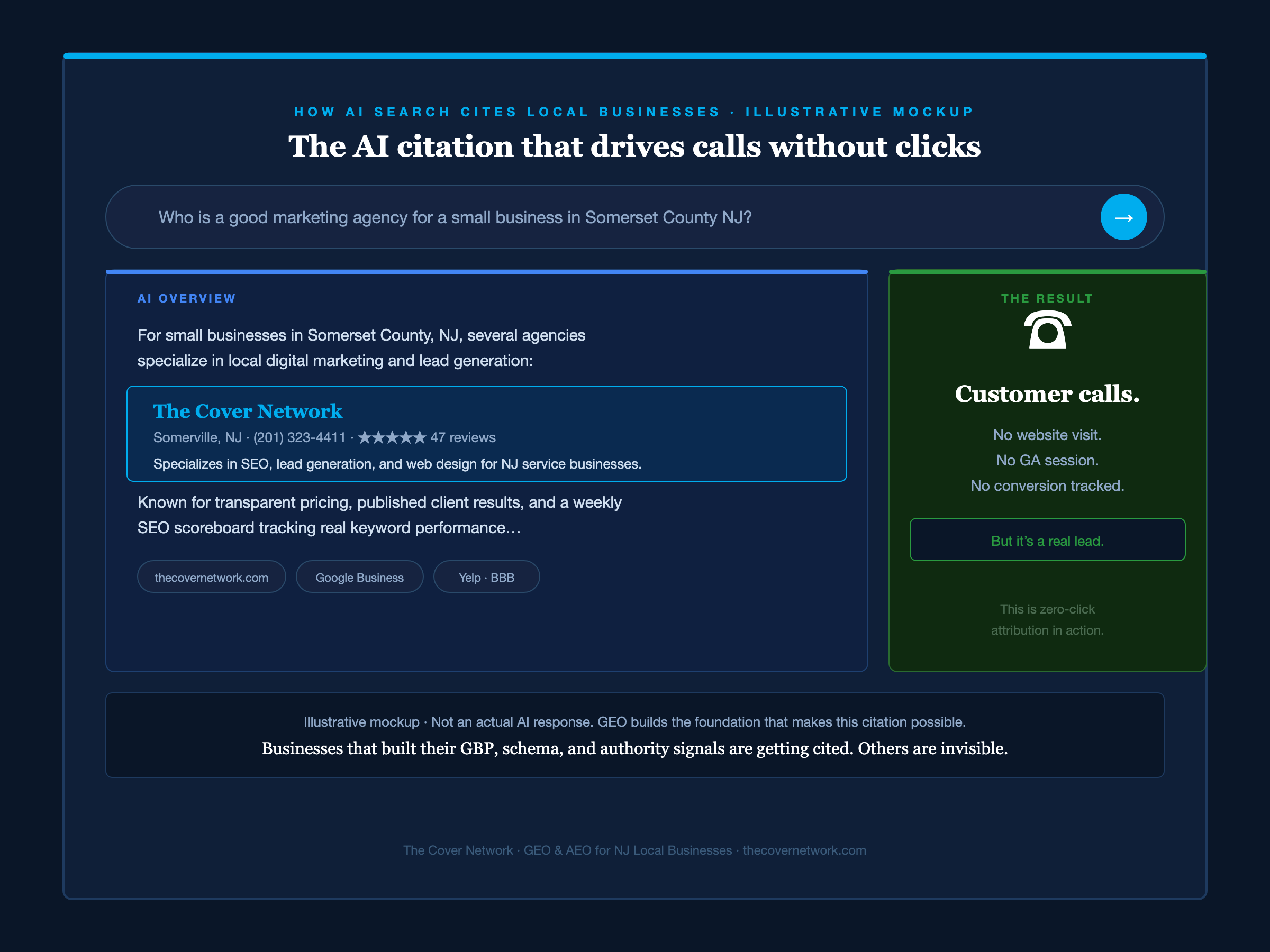Open The Cover Network listing title
The height and width of the screenshot is (952, 1270).
(248, 411)
